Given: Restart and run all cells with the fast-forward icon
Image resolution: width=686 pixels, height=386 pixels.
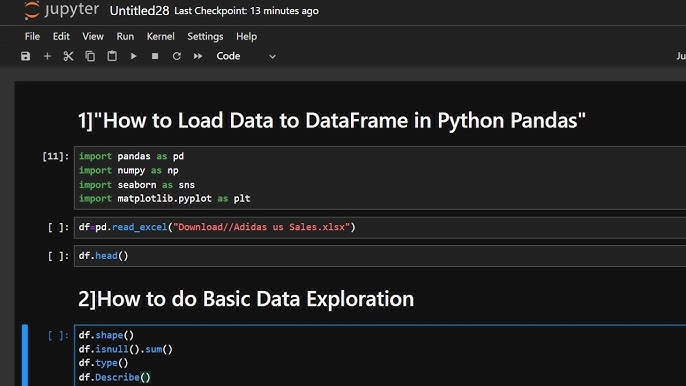Looking at the screenshot, I should point(198,56).
